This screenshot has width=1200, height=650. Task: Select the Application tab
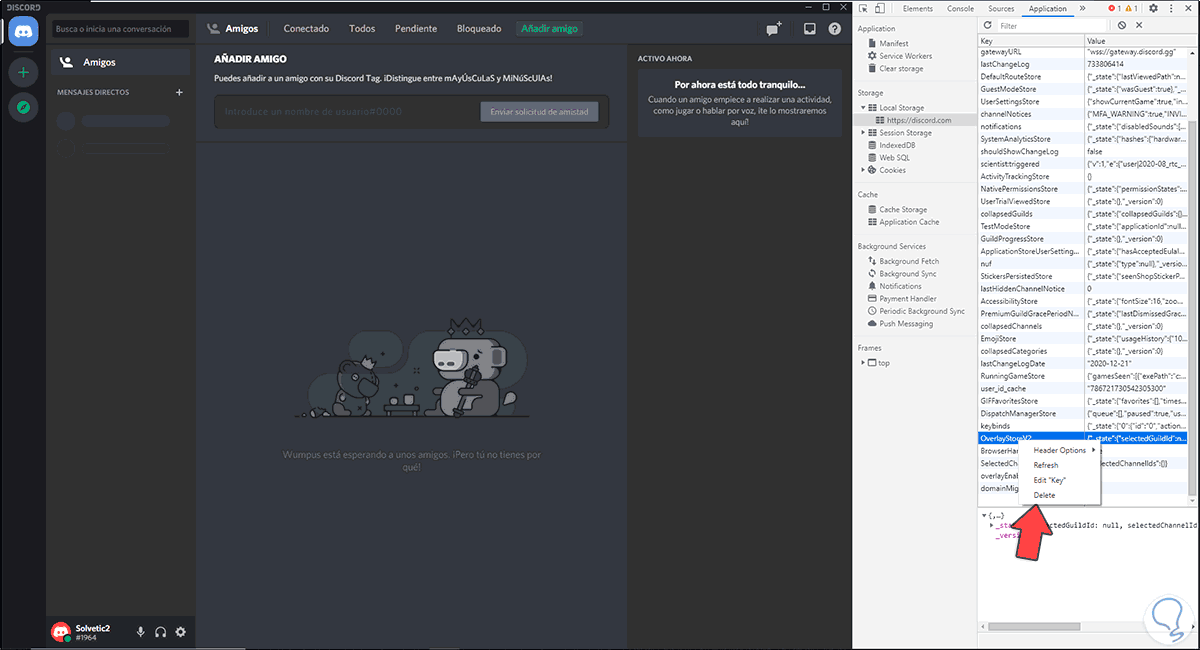[1047, 8]
